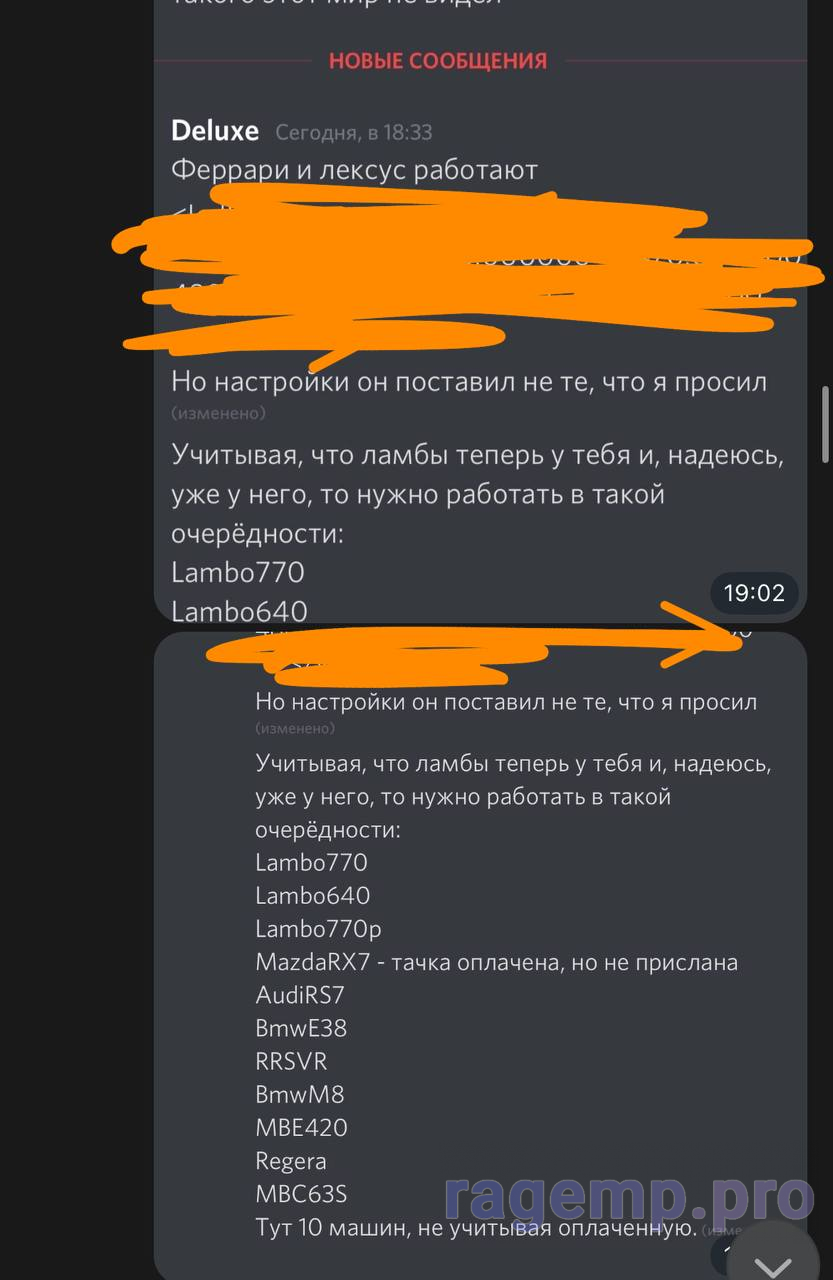833x1280 pixels.
Task: Select the MBE420 list entry
Action: click(301, 1127)
